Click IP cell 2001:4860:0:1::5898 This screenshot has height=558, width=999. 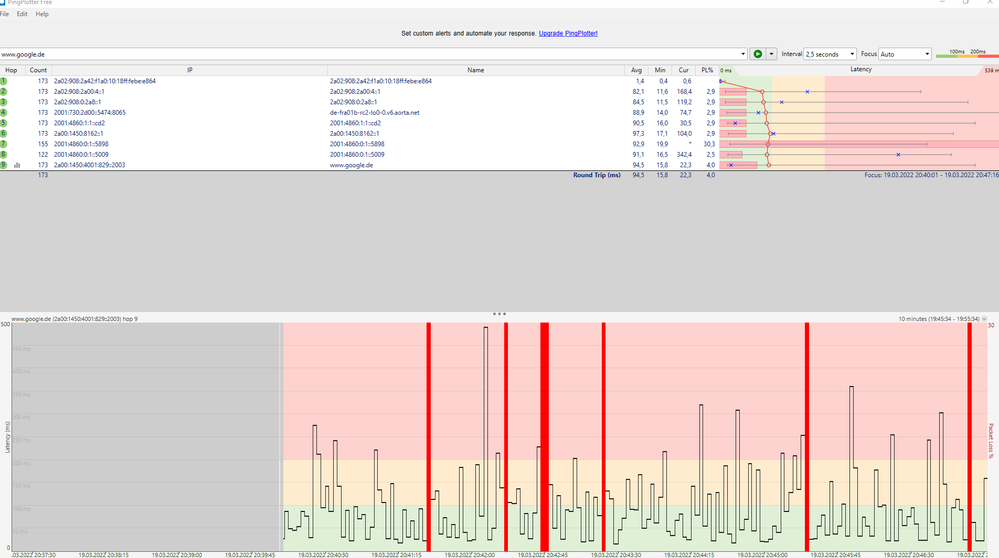pyautogui.click(x=81, y=144)
